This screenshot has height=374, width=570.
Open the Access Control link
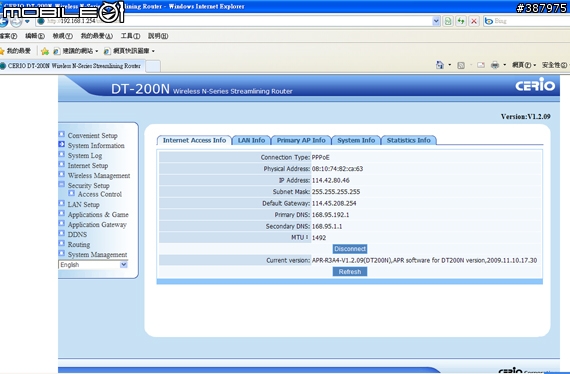point(100,194)
